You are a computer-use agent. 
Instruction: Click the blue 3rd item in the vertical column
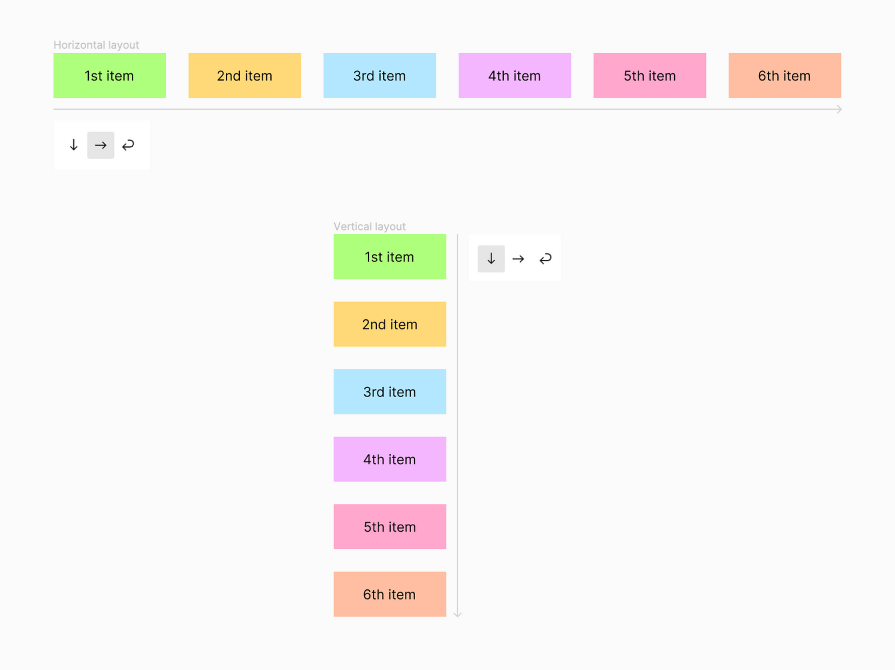tap(389, 391)
